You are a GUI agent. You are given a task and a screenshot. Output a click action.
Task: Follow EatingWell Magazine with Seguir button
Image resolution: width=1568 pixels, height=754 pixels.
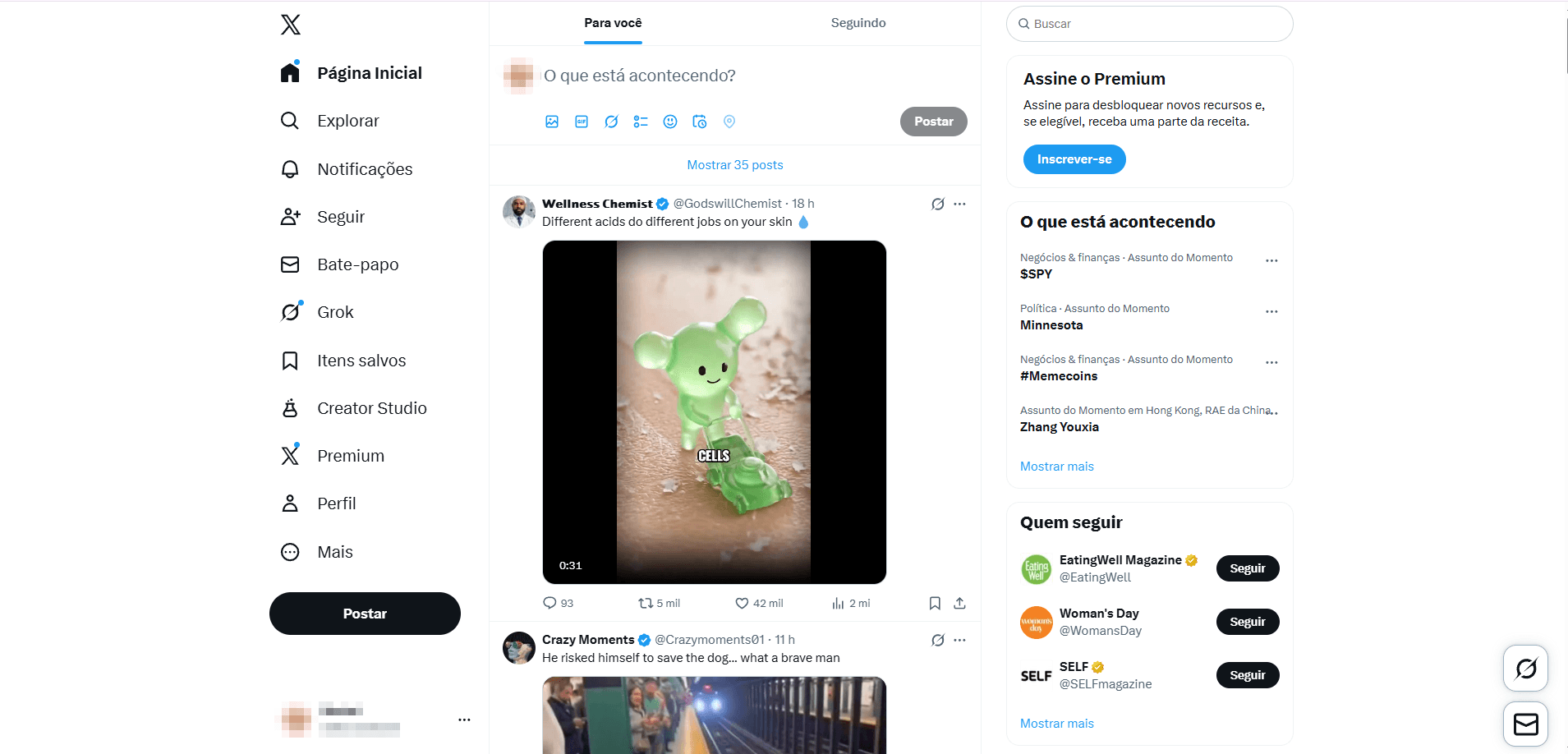pyautogui.click(x=1247, y=568)
